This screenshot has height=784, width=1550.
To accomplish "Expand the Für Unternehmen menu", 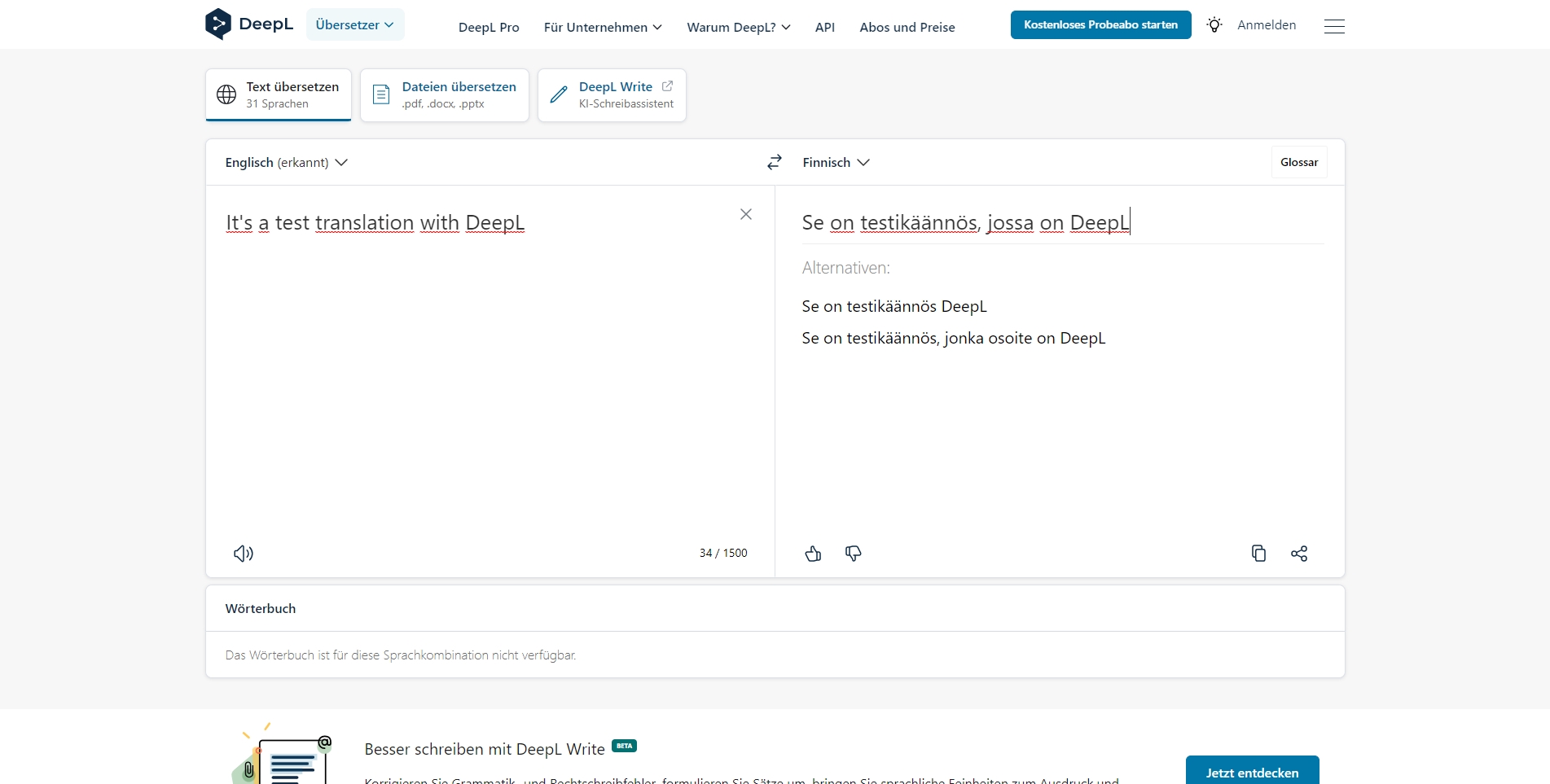I will (603, 27).
